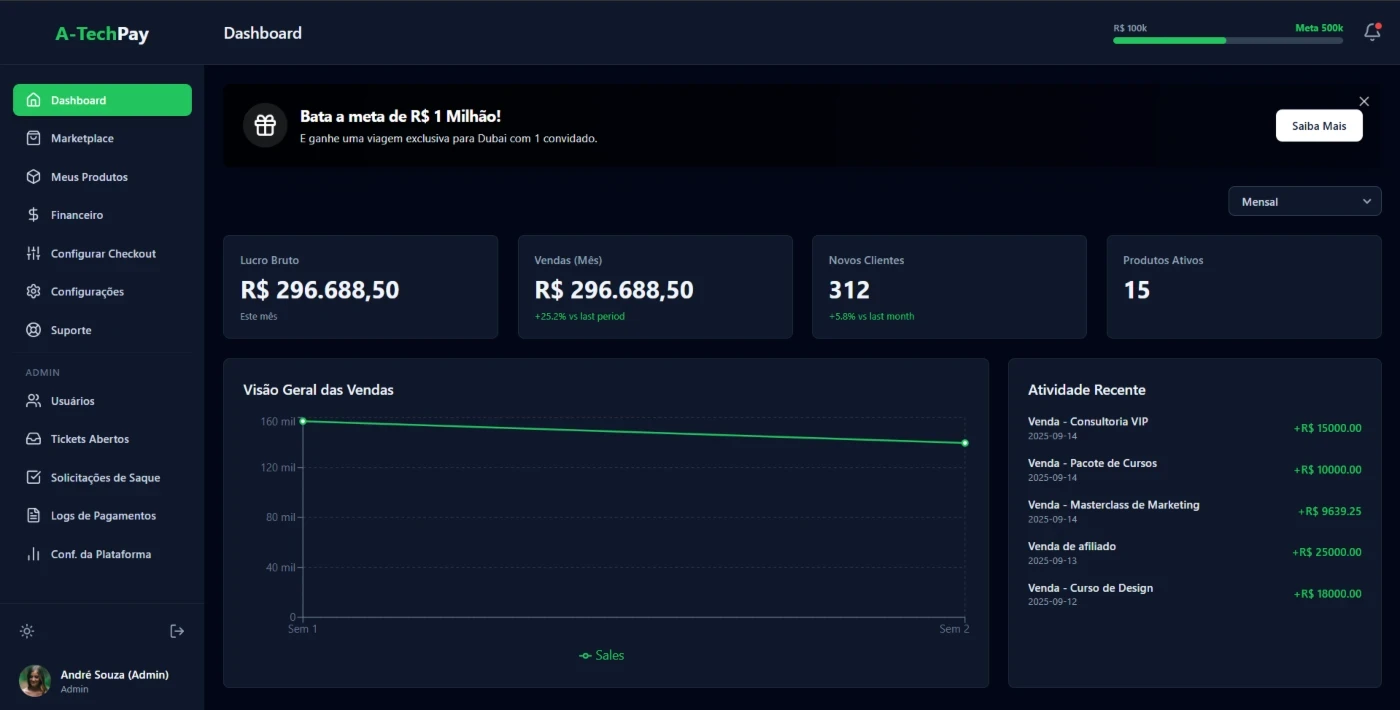Toggle the light/dark theme sun icon
Image resolution: width=1400 pixels, height=710 pixels.
pyautogui.click(x=27, y=631)
